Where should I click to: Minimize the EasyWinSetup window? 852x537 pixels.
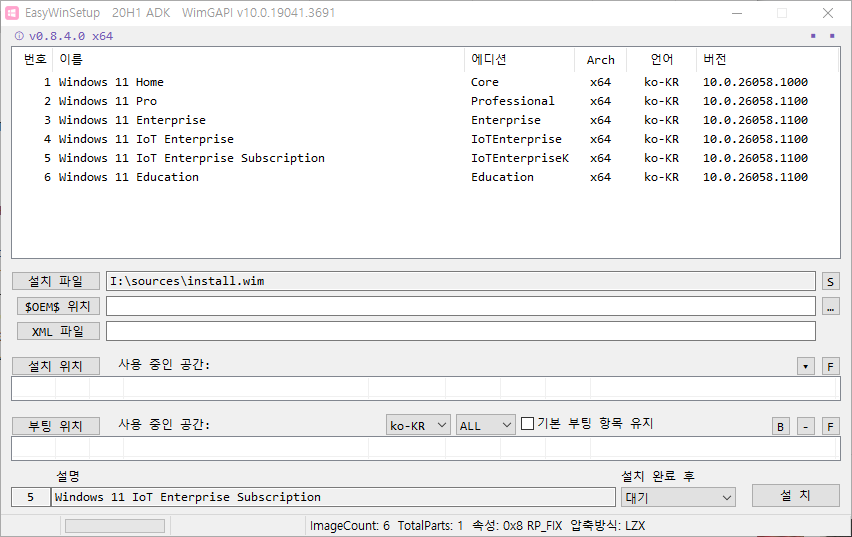pyautogui.click(x=737, y=13)
